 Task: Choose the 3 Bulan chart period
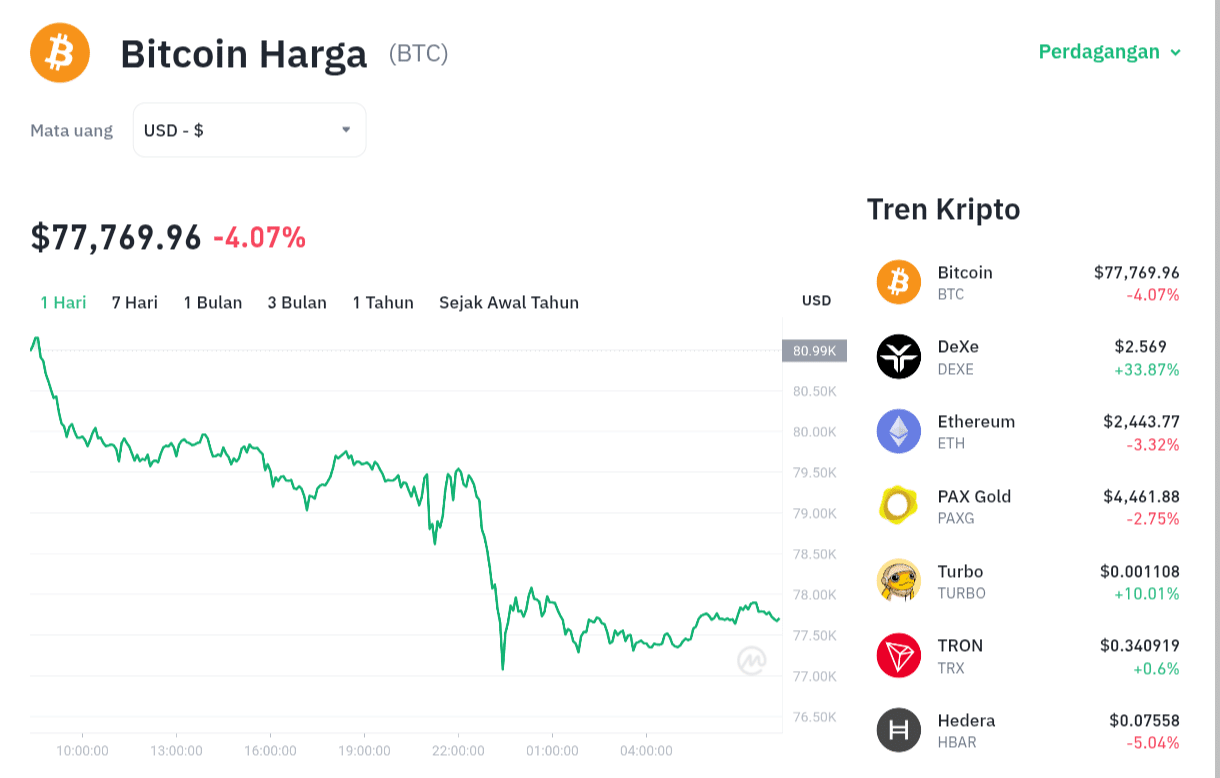[x=297, y=302]
